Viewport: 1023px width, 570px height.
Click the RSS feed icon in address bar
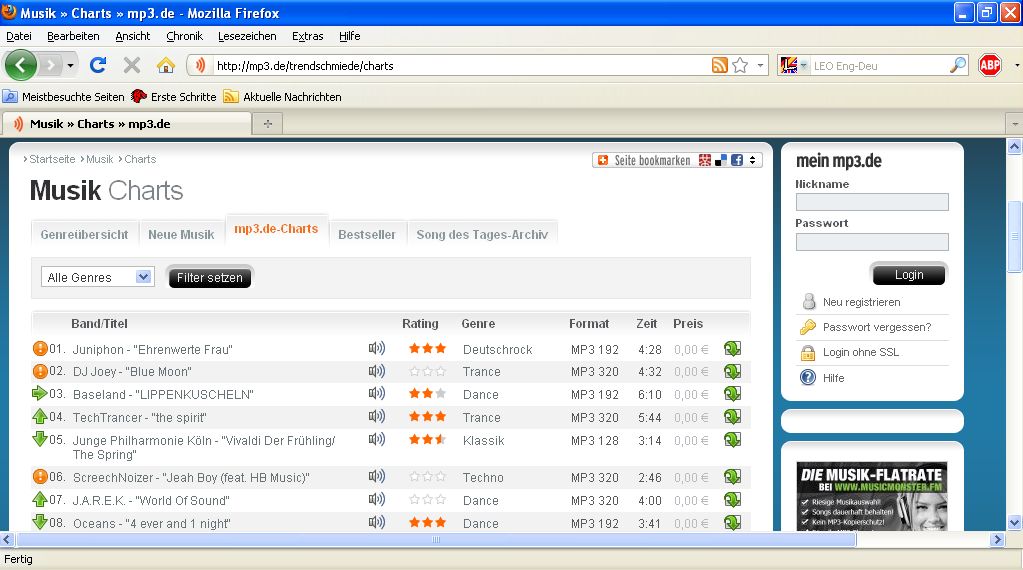(719, 65)
